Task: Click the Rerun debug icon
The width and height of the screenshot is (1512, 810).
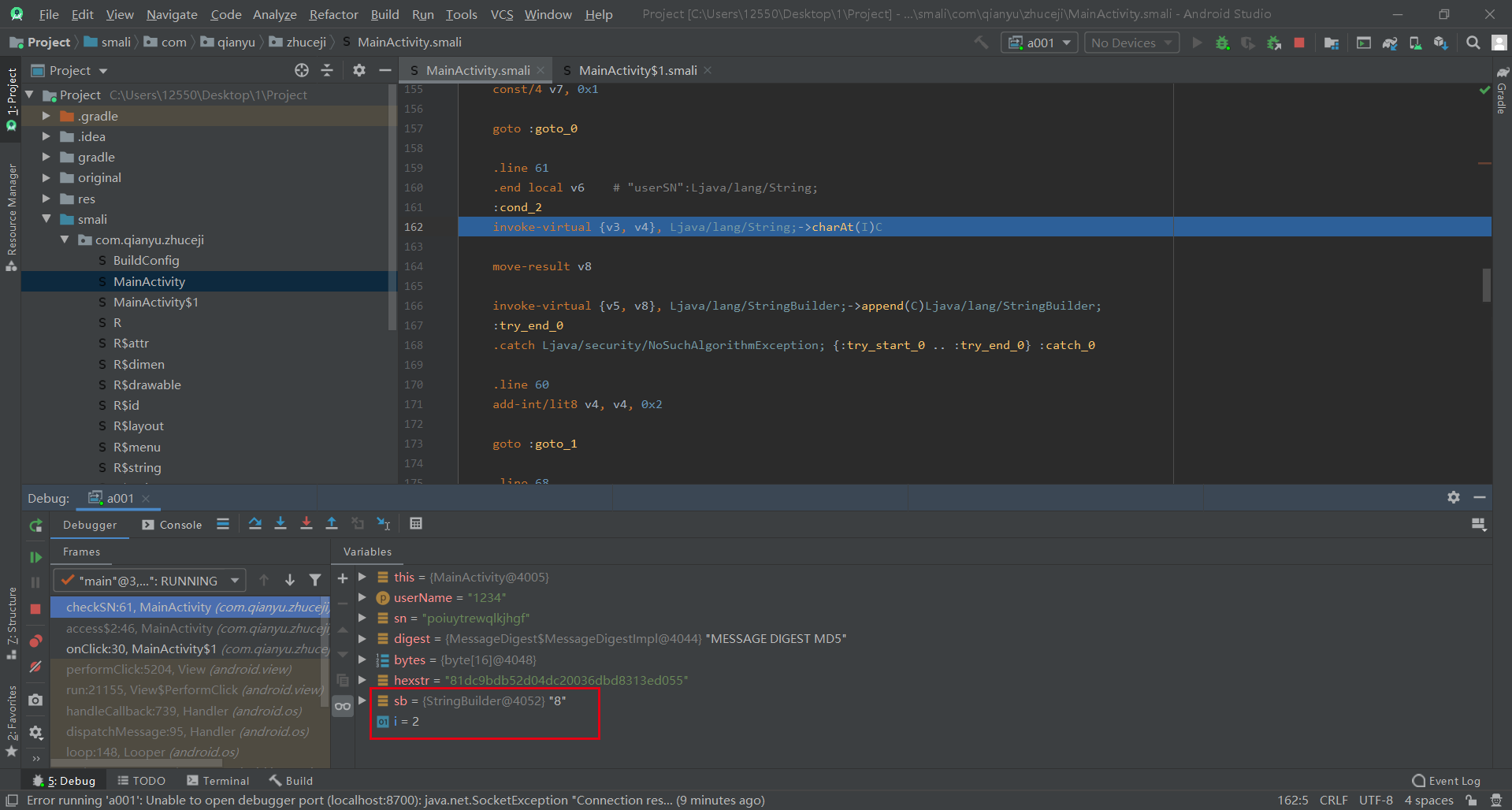Action: [x=35, y=526]
